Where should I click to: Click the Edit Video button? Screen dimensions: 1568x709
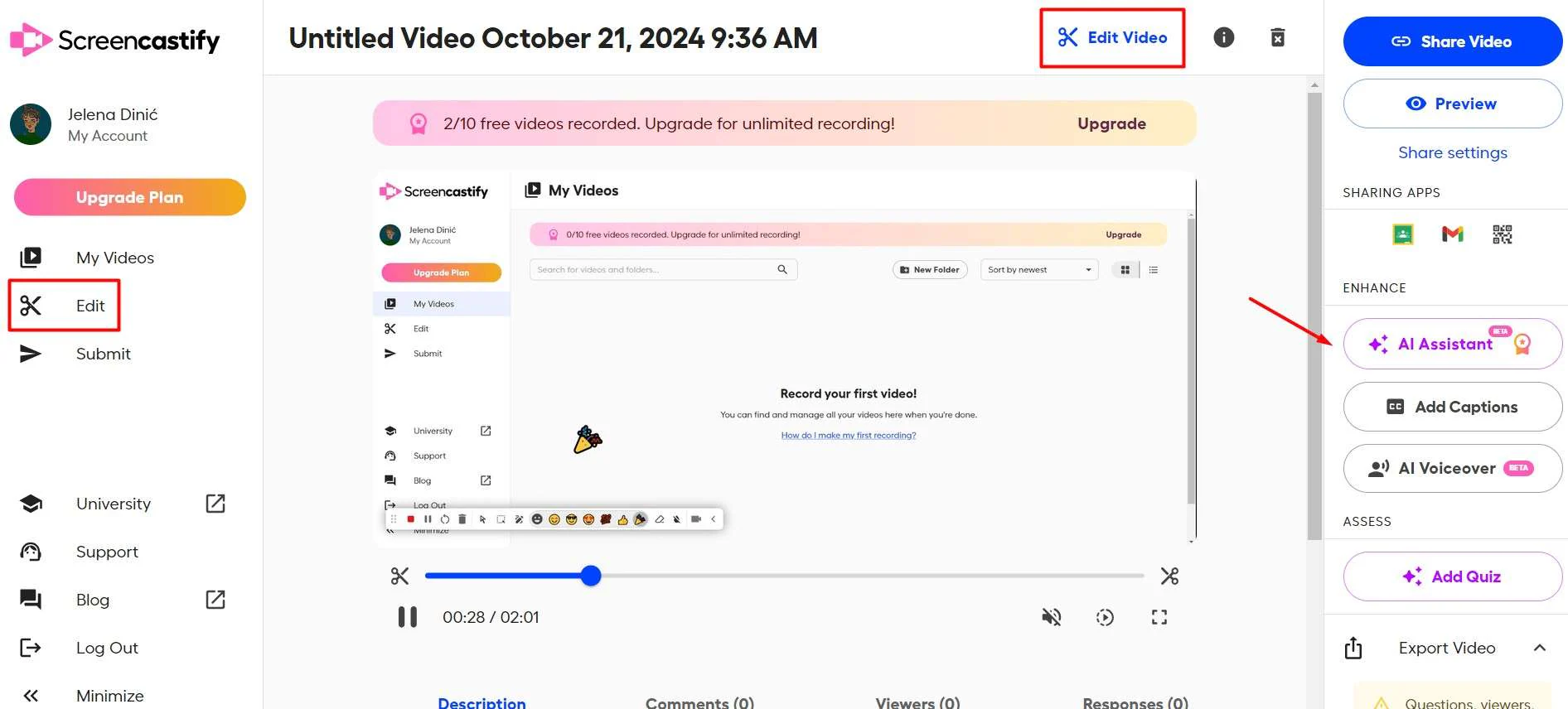tap(1112, 37)
